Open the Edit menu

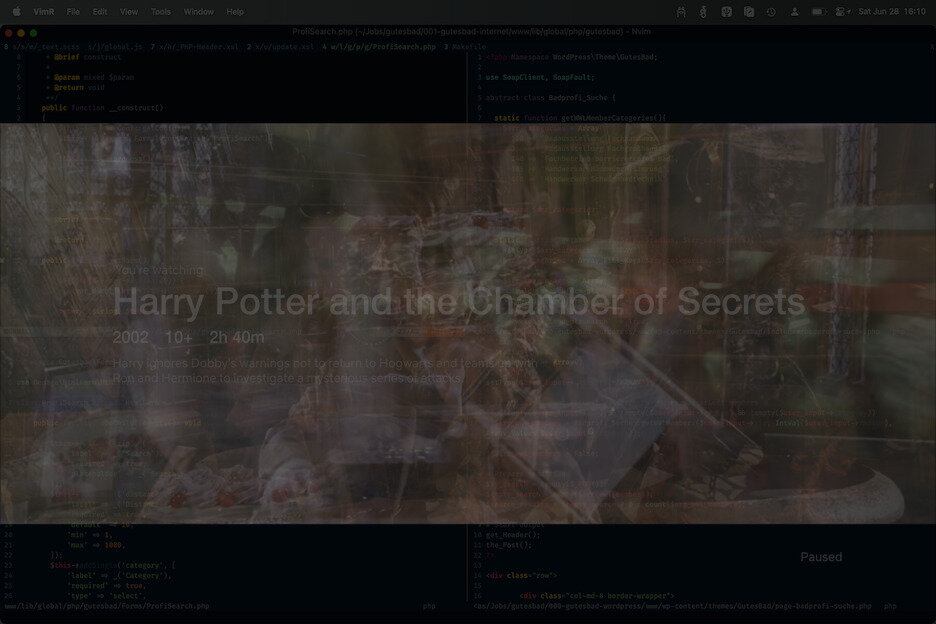tap(100, 11)
